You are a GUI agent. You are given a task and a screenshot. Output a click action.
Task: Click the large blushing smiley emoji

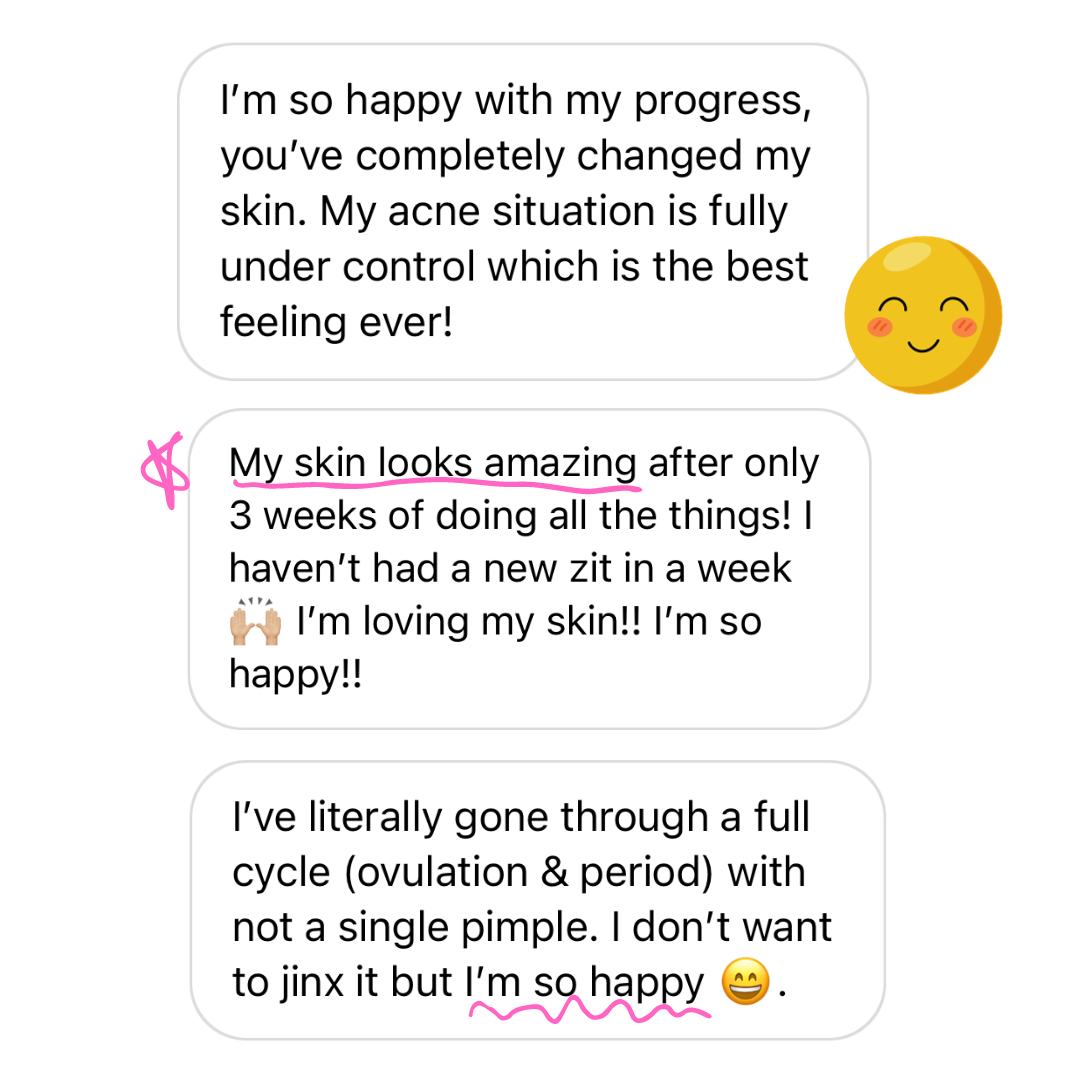click(923, 315)
